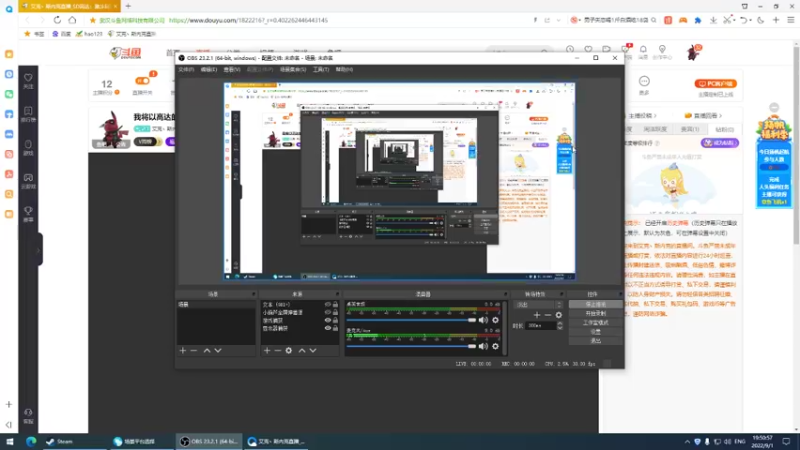Viewport: 800px width, 450px height.
Task: Open source properties gear in sources panel
Action: click(289, 351)
